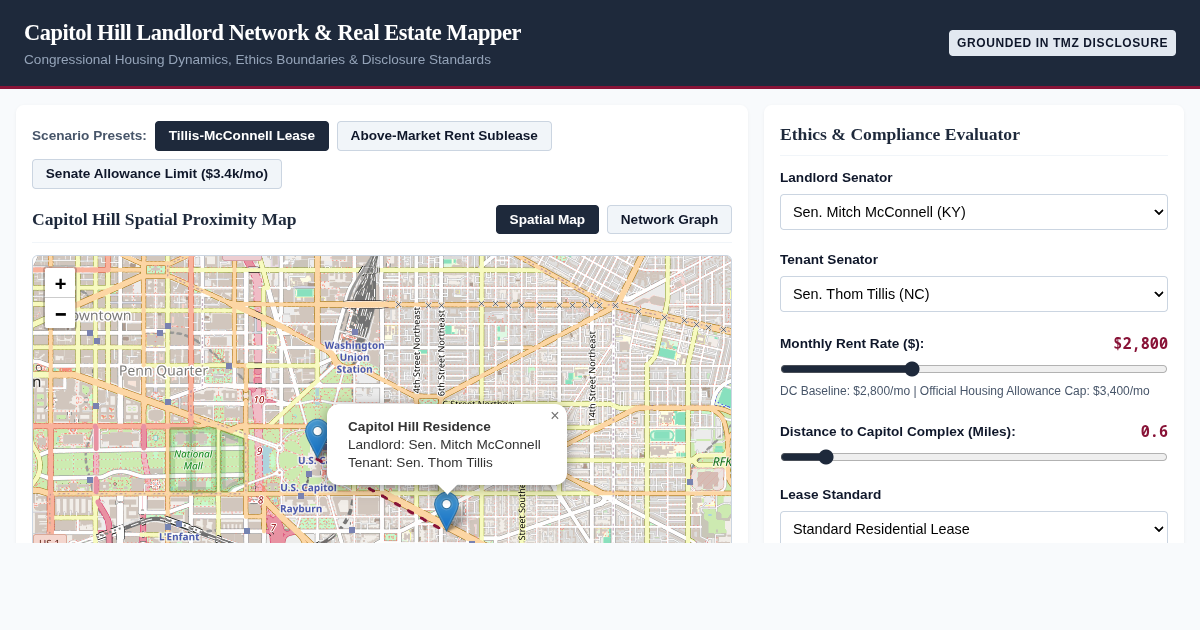The image size is (1200, 630).
Task: Click the Grounded in TMZ Disclosure badge
Action: [1062, 43]
